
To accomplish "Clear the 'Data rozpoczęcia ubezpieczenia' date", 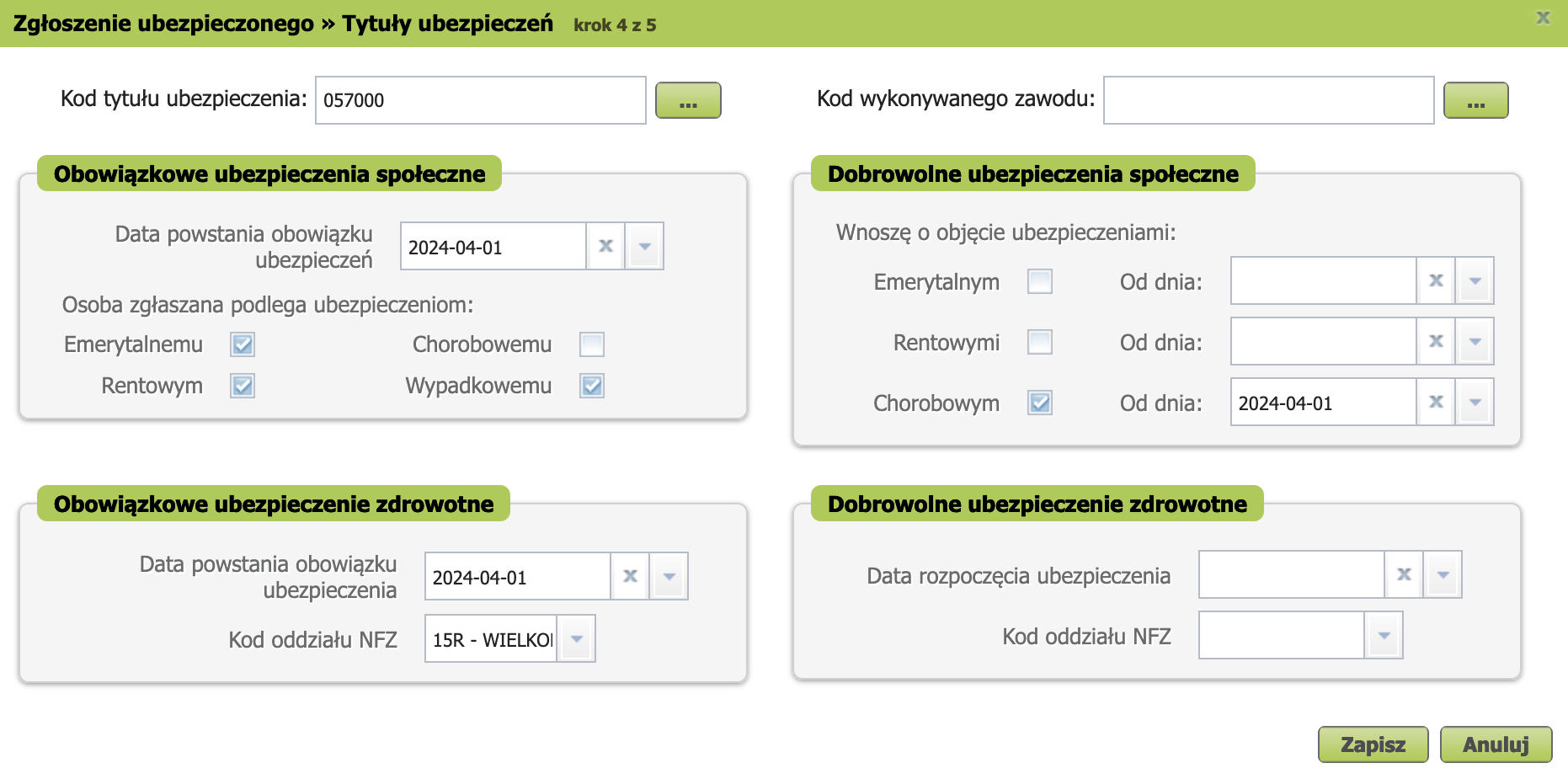I will tap(1404, 575).
